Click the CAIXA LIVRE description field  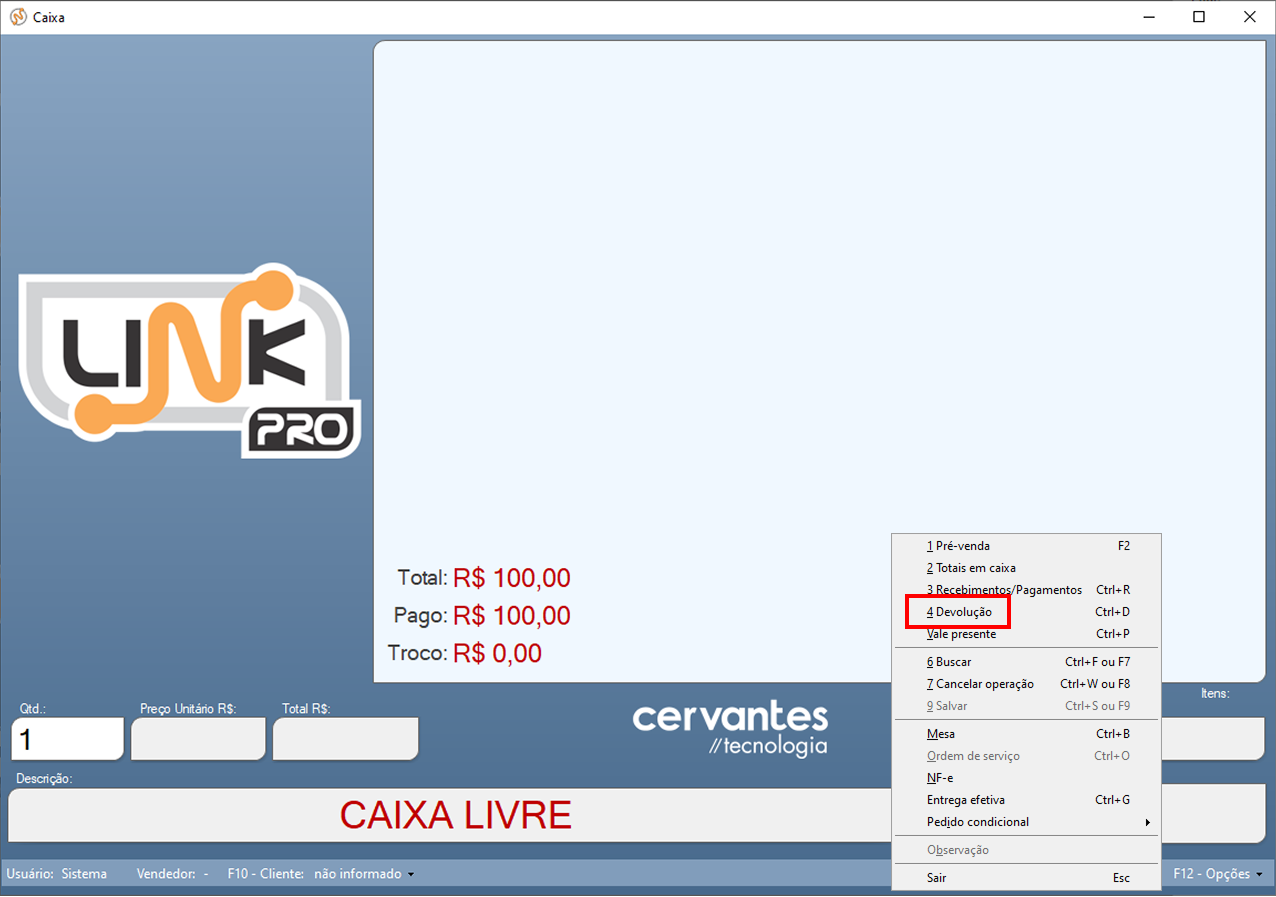tap(455, 815)
